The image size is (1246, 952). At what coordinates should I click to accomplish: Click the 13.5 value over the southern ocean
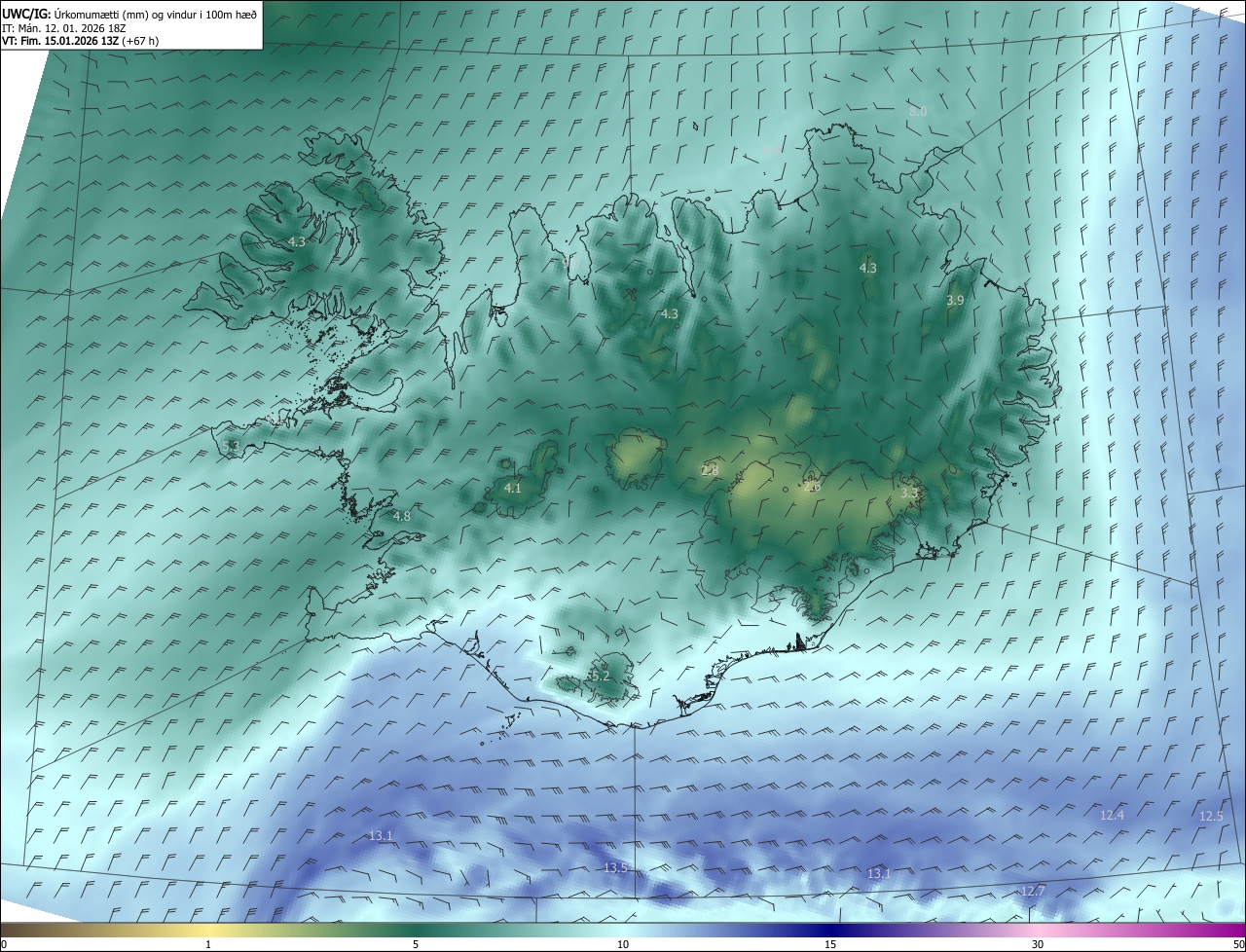click(x=615, y=867)
